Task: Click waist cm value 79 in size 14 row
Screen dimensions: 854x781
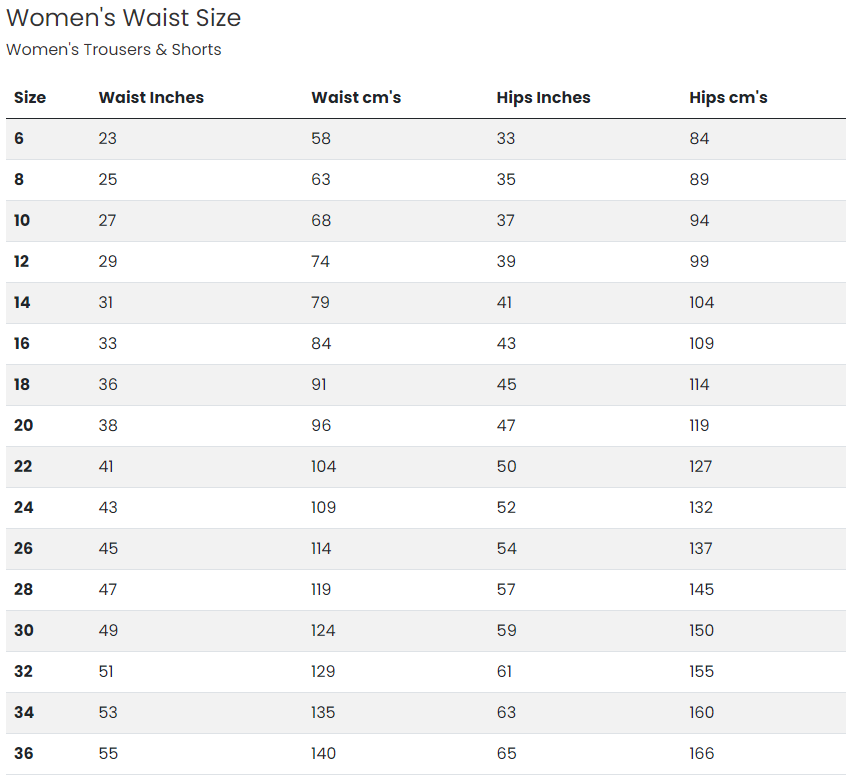Action: tap(320, 302)
